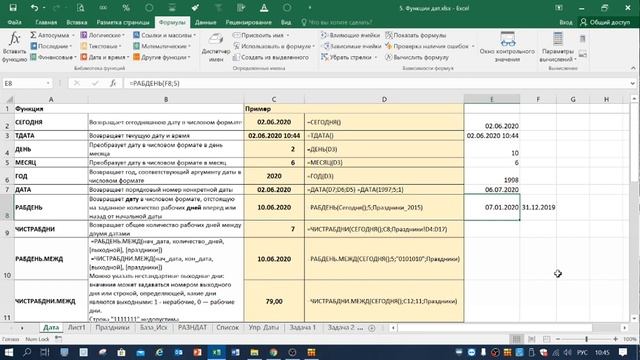This screenshot has height=360, width=640.
Task: Click the print preview icon in quick access toolbar
Action: [x=80, y=8]
